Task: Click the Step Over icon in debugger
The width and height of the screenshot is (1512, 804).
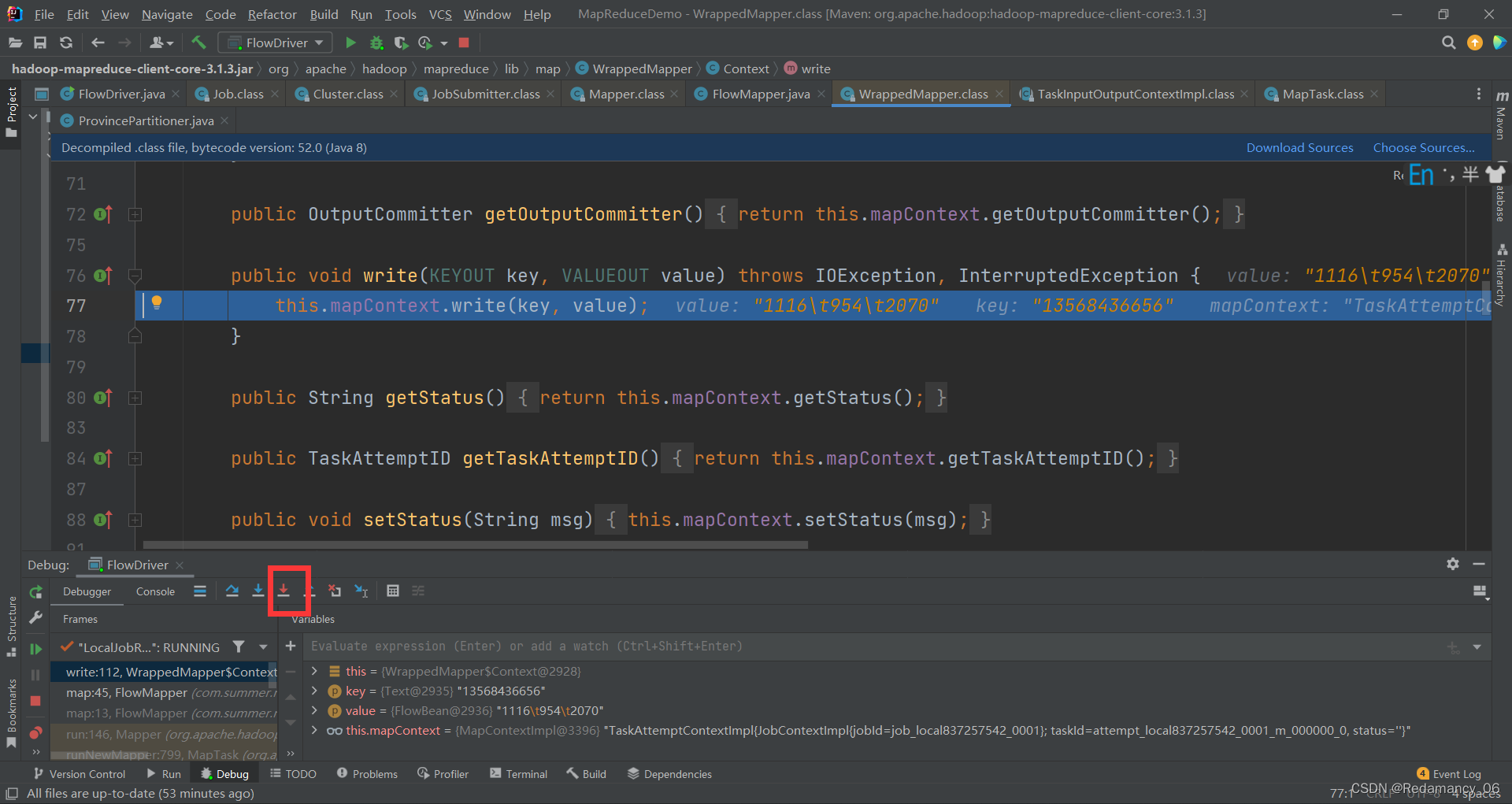Action: (x=232, y=591)
